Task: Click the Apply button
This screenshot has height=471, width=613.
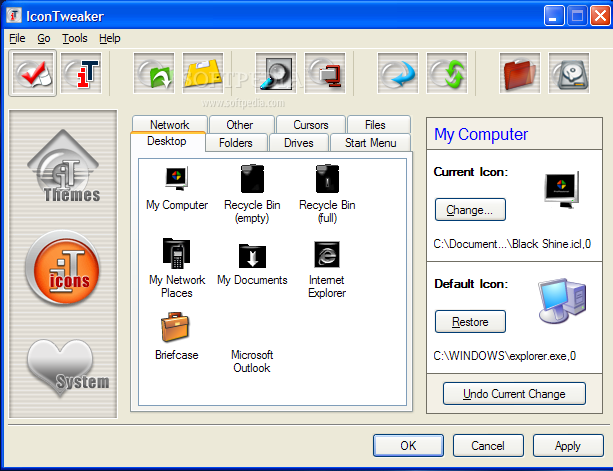Action: [x=568, y=446]
